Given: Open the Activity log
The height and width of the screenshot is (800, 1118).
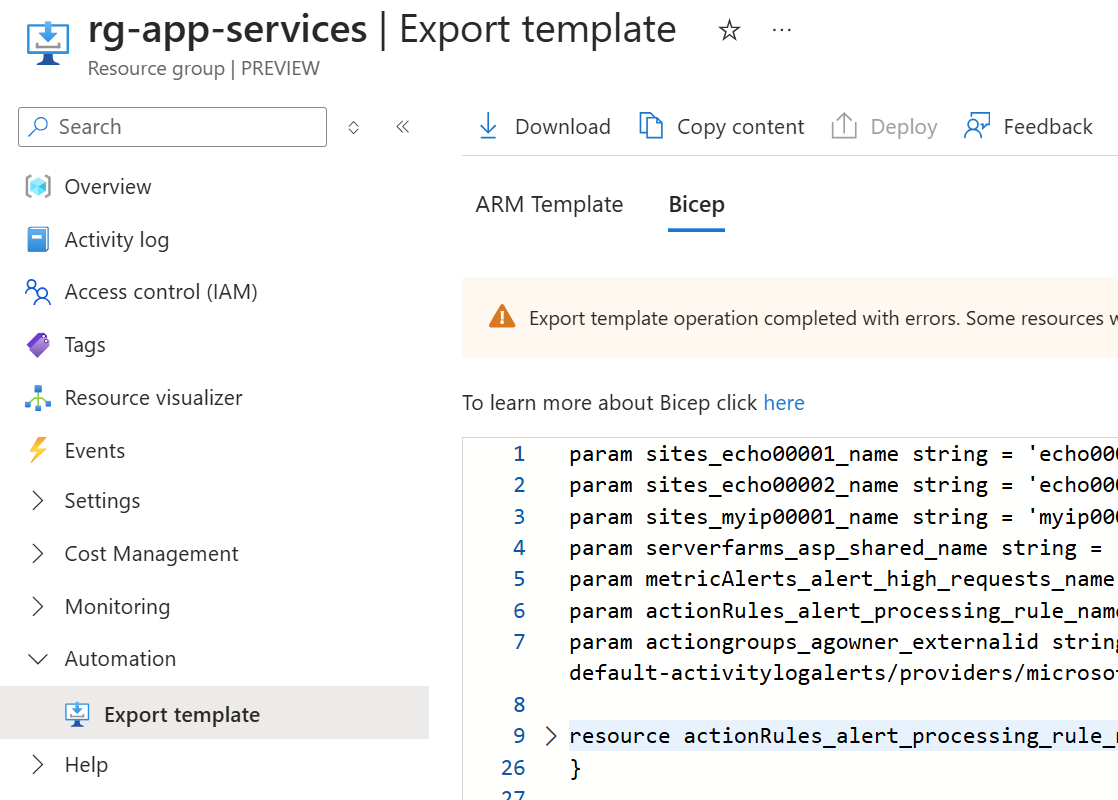Looking at the screenshot, I should [x=117, y=240].
